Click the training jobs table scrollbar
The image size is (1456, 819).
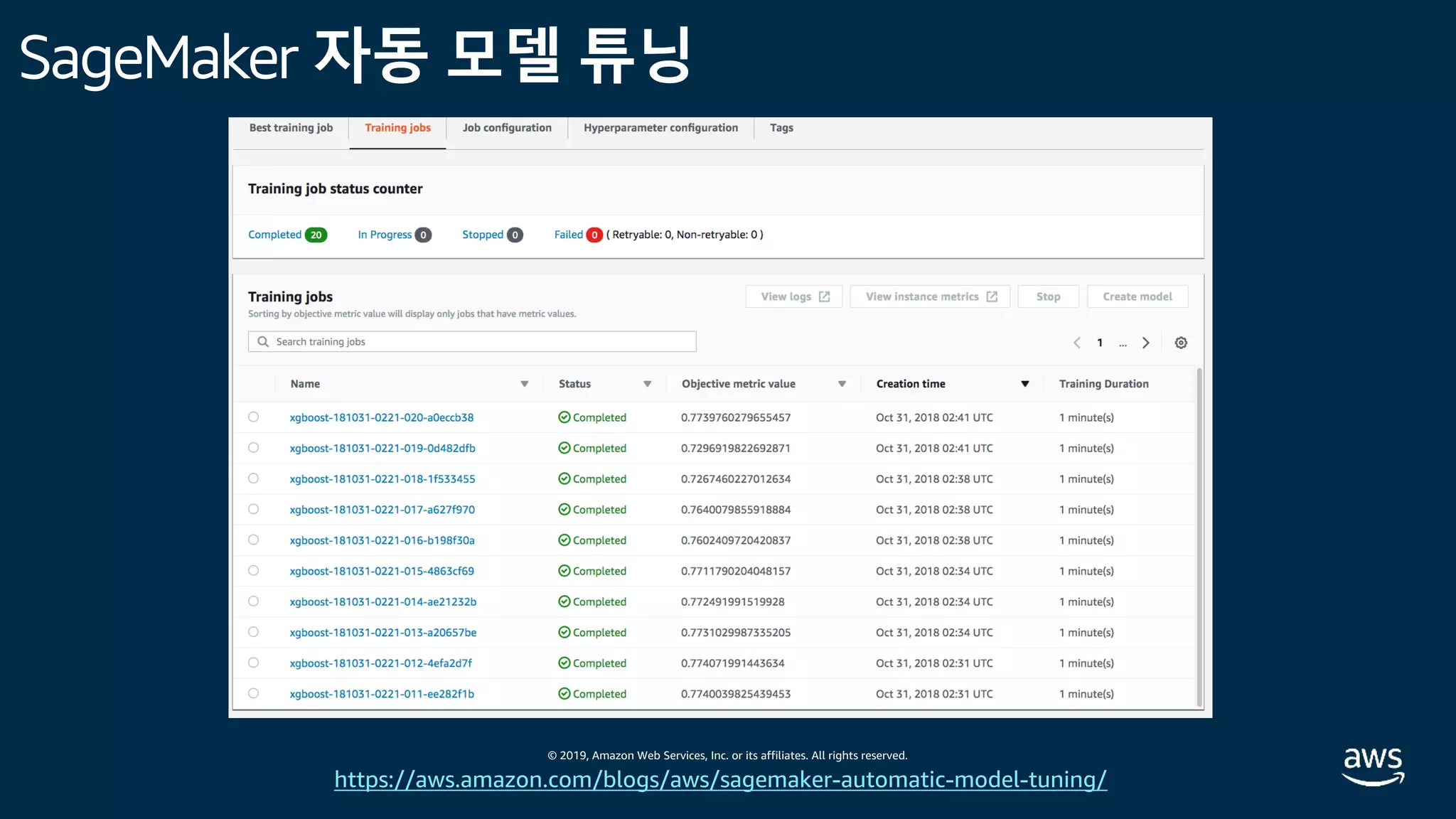click(1199, 537)
